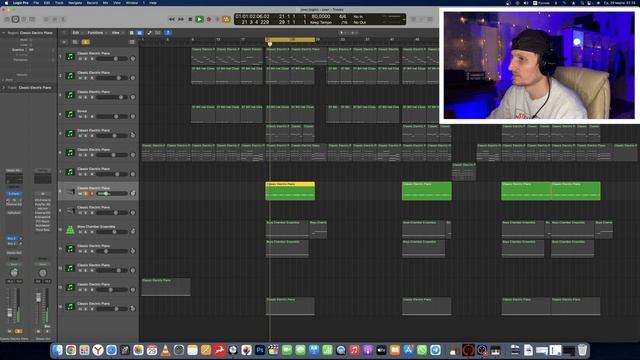This screenshot has height=360, width=640.
Task: Click the yellow Solo button on left channel strip
Action: pyautogui.click(x=18, y=331)
